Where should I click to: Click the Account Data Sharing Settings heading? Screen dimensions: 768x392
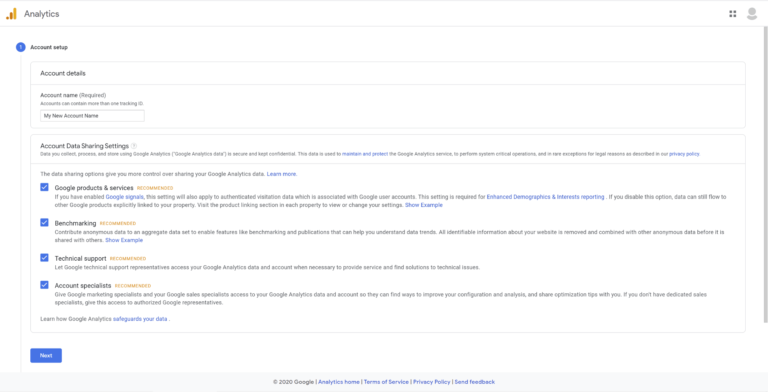coord(84,146)
